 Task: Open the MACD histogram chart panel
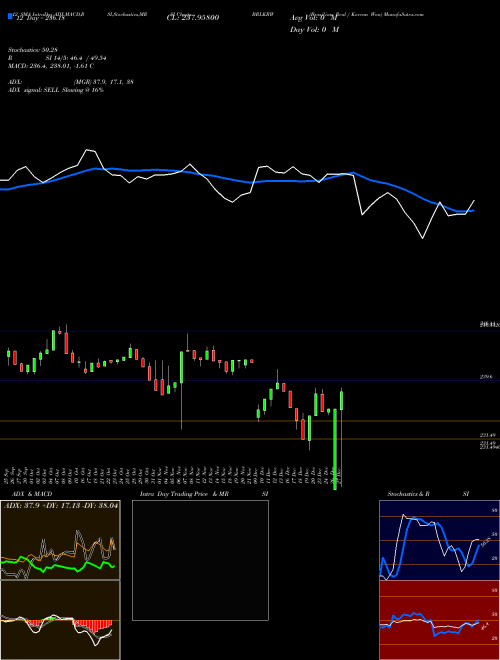point(60,620)
